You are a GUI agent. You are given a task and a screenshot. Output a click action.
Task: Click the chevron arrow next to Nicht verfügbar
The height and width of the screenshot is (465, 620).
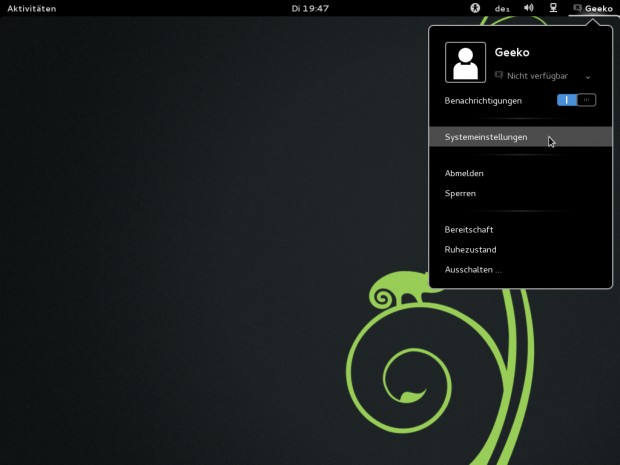click(x=588, y=77)
